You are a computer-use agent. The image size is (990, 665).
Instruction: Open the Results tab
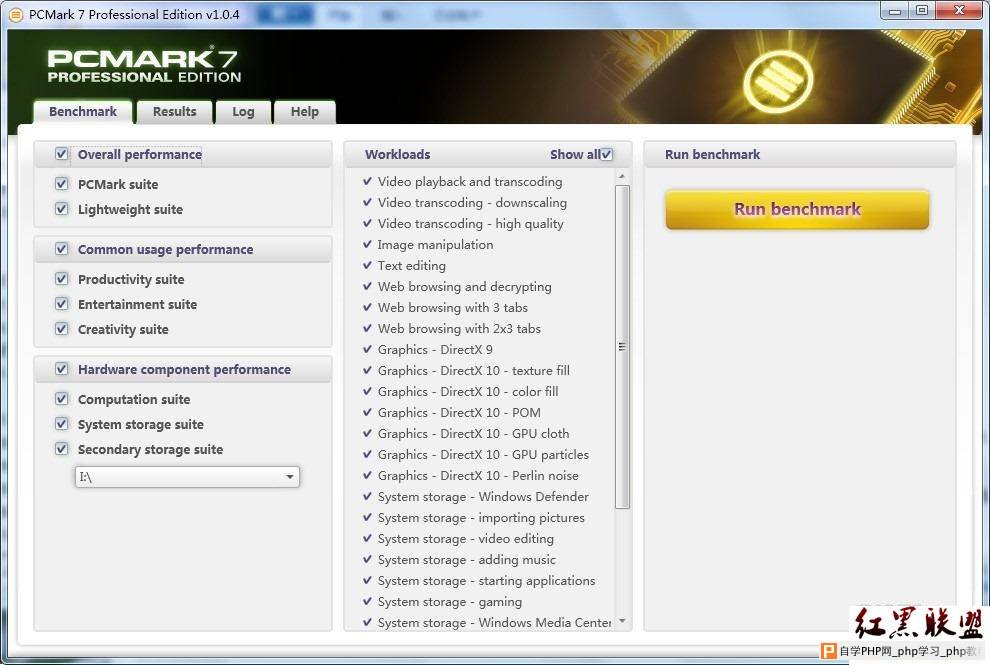coord(174,112)
